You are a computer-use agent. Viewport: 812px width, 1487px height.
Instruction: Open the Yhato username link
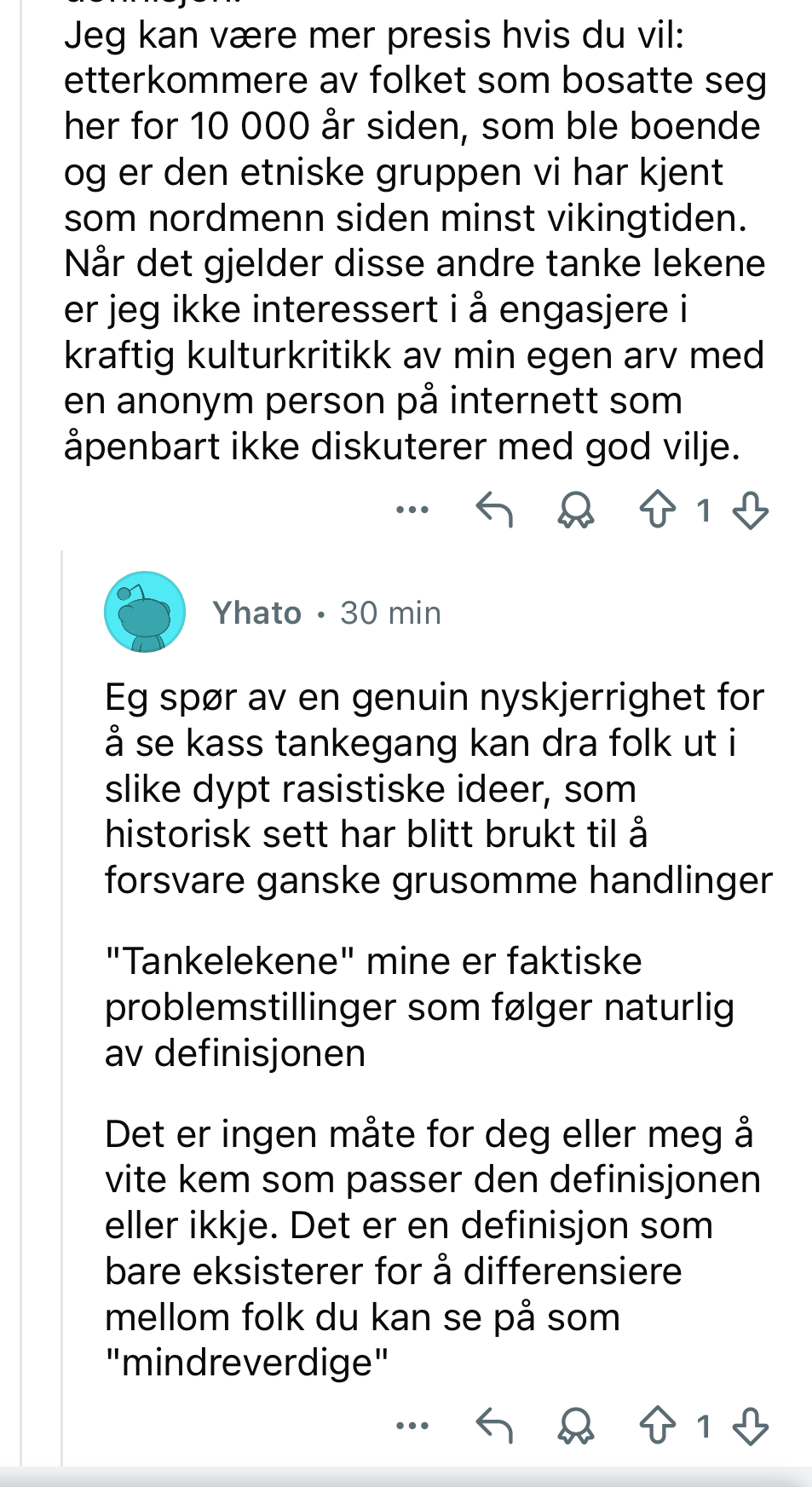point(257,613)
